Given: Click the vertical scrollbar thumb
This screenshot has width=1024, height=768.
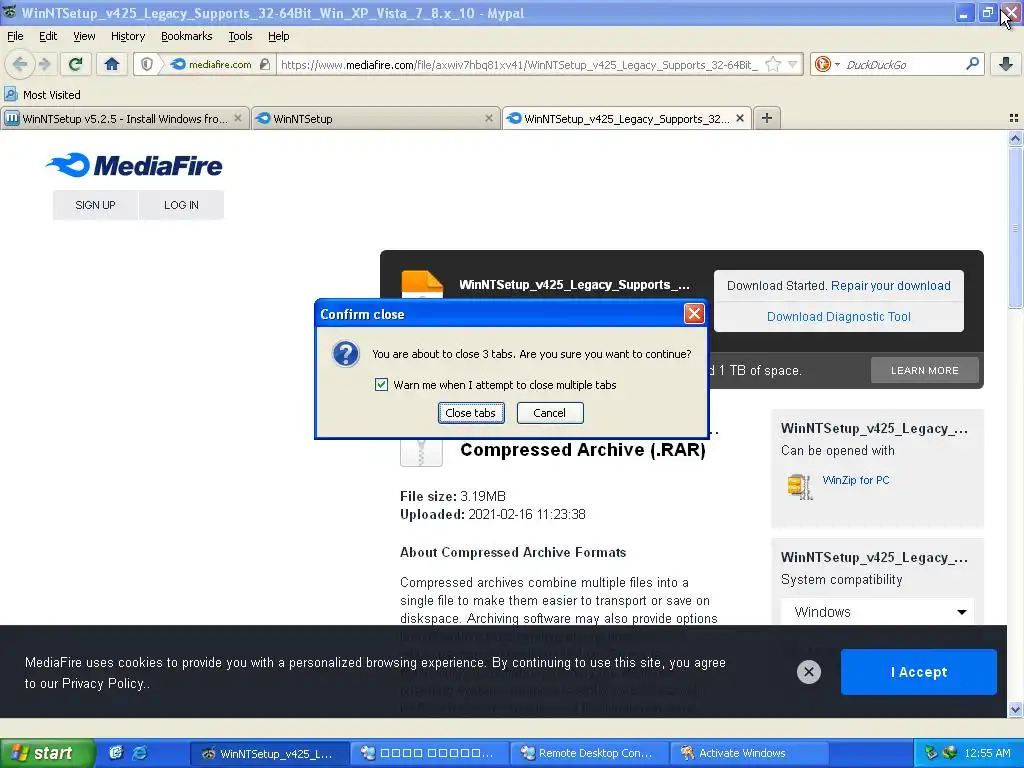Looking at the screenshot, I should coord(1015,227).
